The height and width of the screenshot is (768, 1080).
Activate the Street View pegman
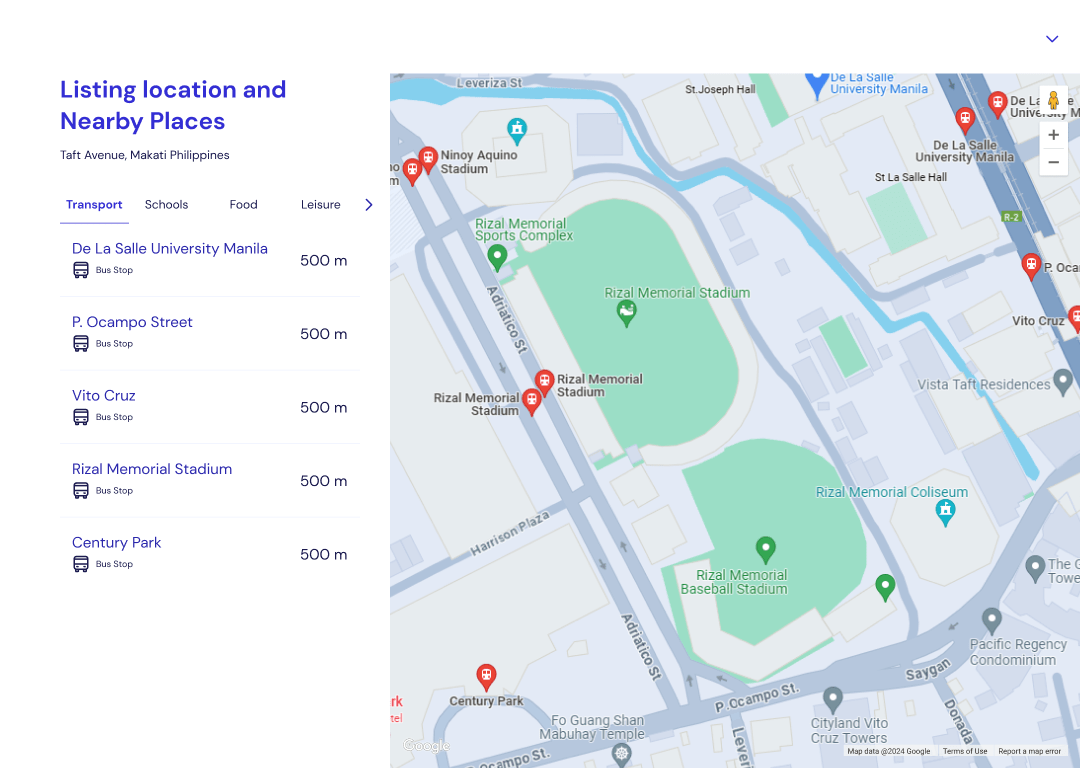pyautogui.click(x=1053, y=101)
